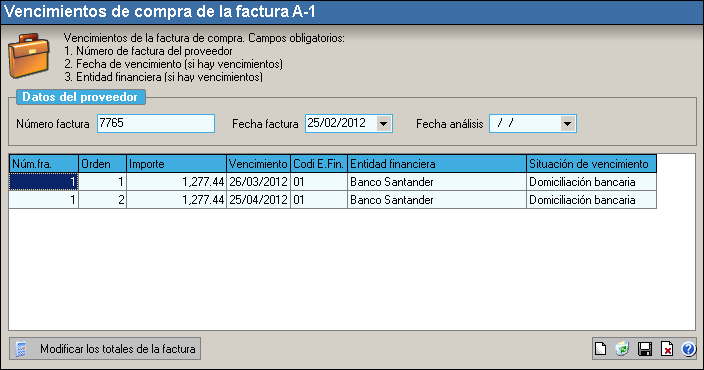
Task: Click the document with red X icon
Action: click(667, 349)
